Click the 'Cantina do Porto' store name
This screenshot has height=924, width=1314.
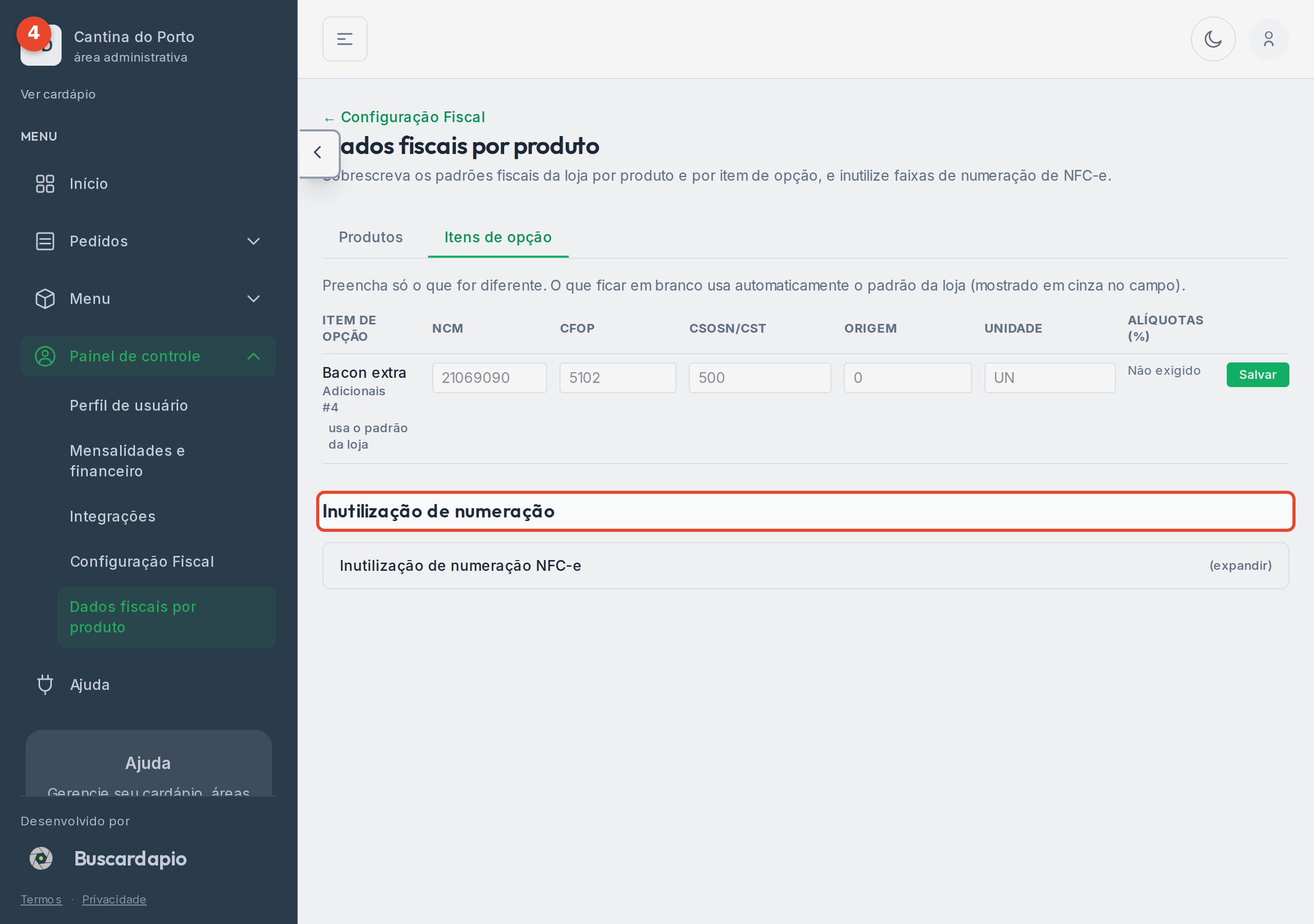click(134, 37)
